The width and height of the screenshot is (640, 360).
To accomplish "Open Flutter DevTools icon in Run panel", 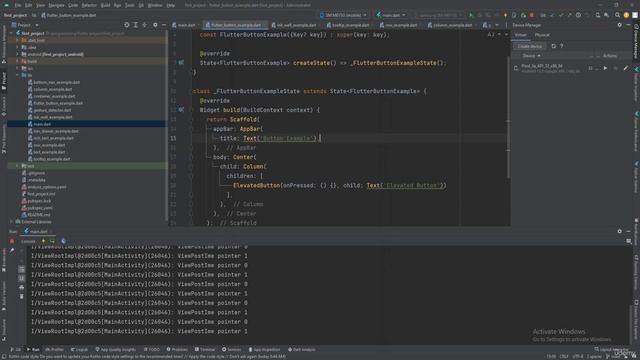I will (x=63, y=241).
